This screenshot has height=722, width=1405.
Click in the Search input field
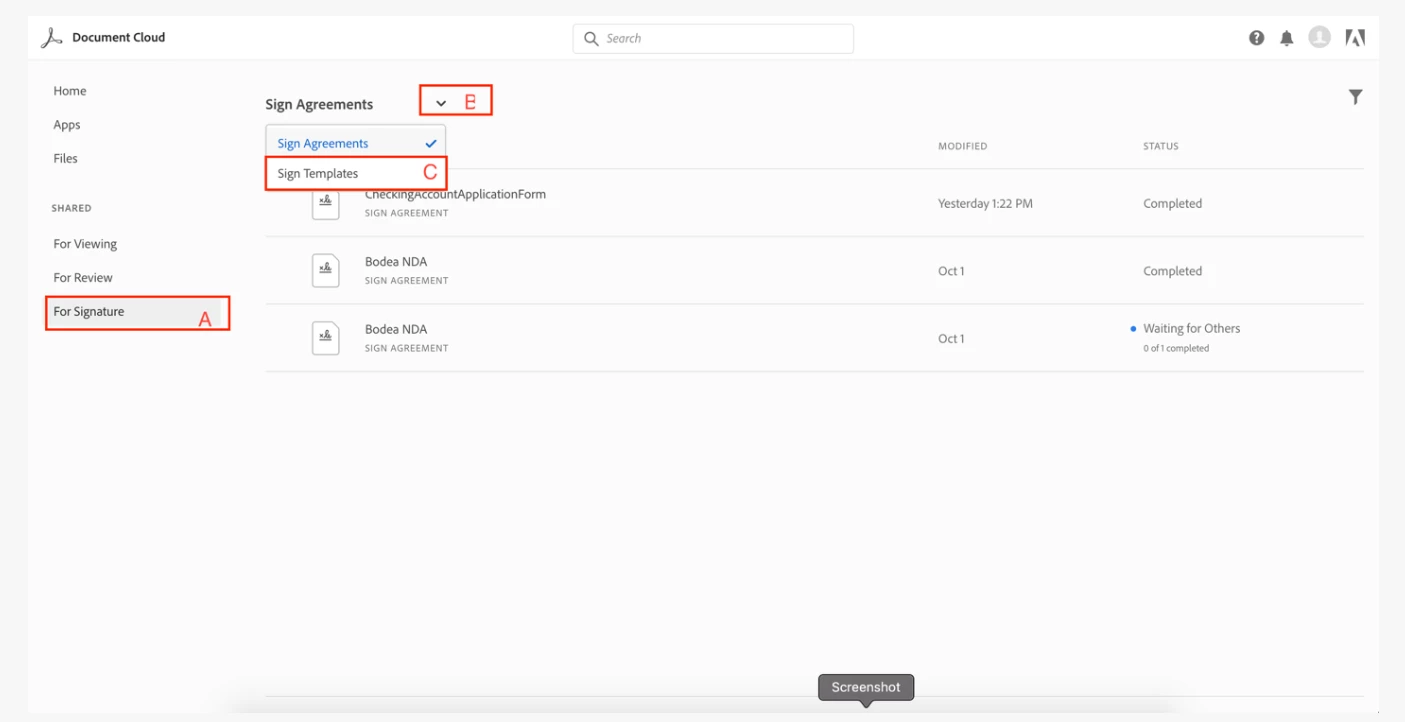coord(713,39)
